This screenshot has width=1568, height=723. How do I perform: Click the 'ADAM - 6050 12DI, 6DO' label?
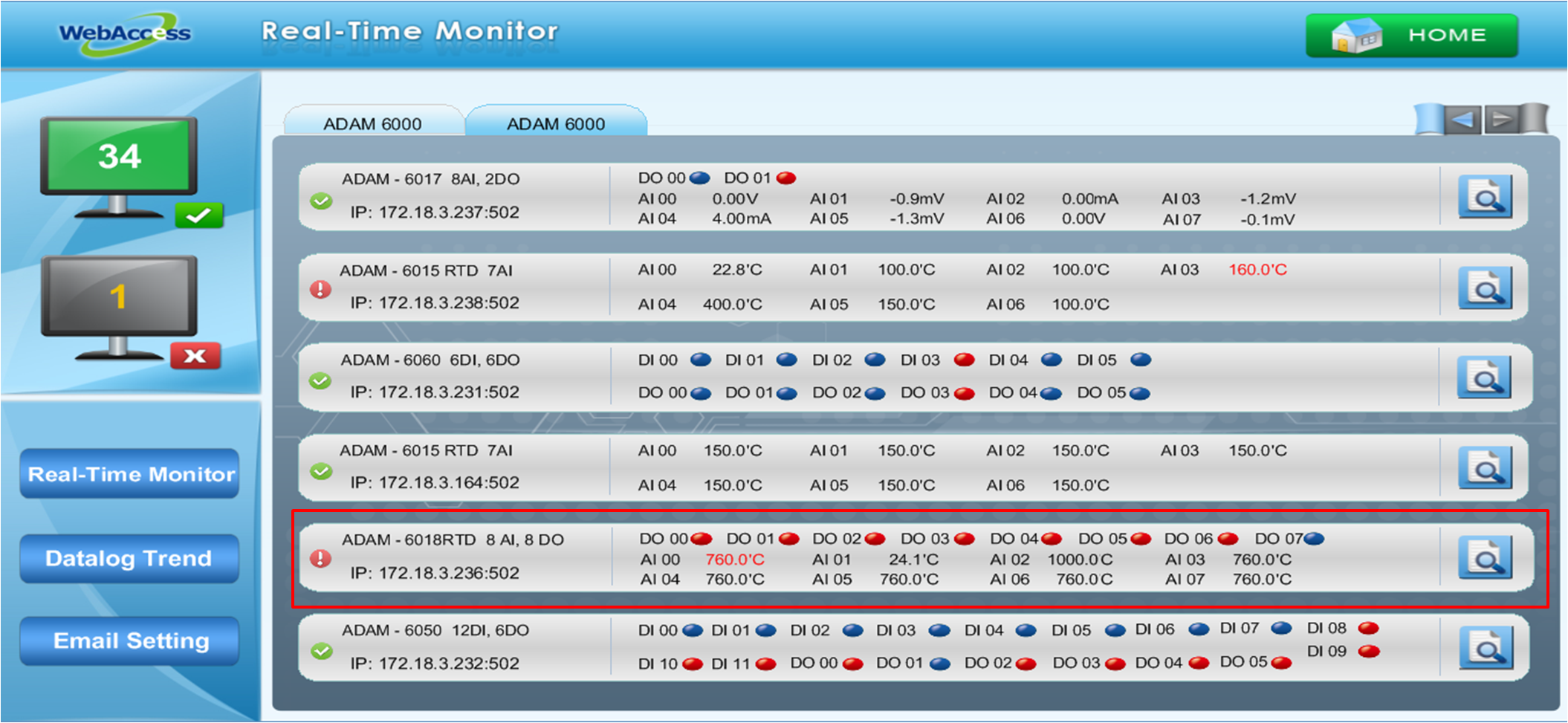point(435,631)
